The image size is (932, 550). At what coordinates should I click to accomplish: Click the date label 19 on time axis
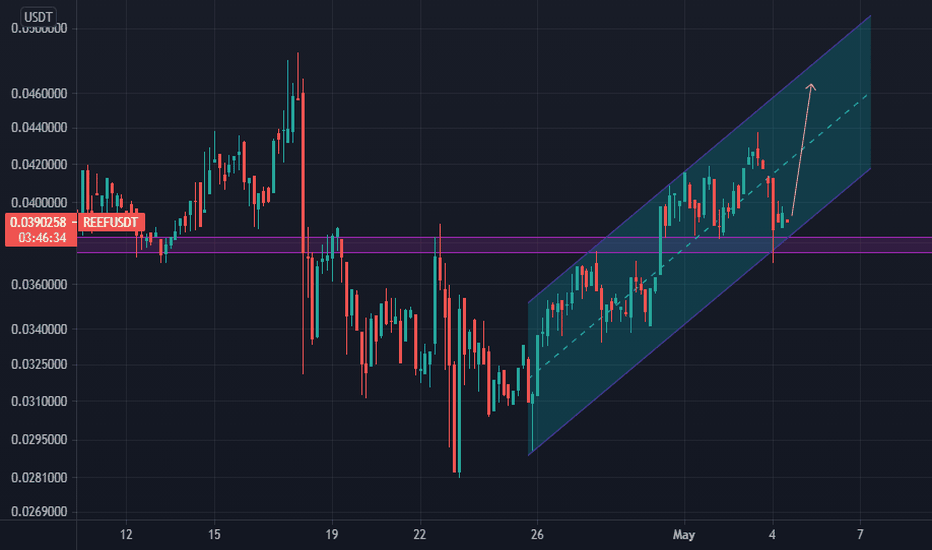pyautogui.click(x=332, y=535)
